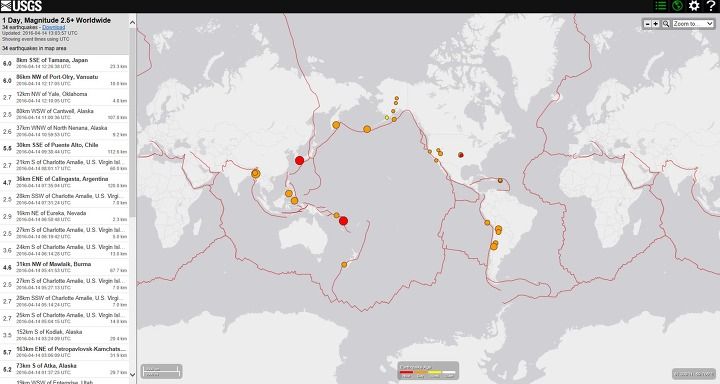Open the USGS home logo
This screenshot has width=720, height=384.
21,6
